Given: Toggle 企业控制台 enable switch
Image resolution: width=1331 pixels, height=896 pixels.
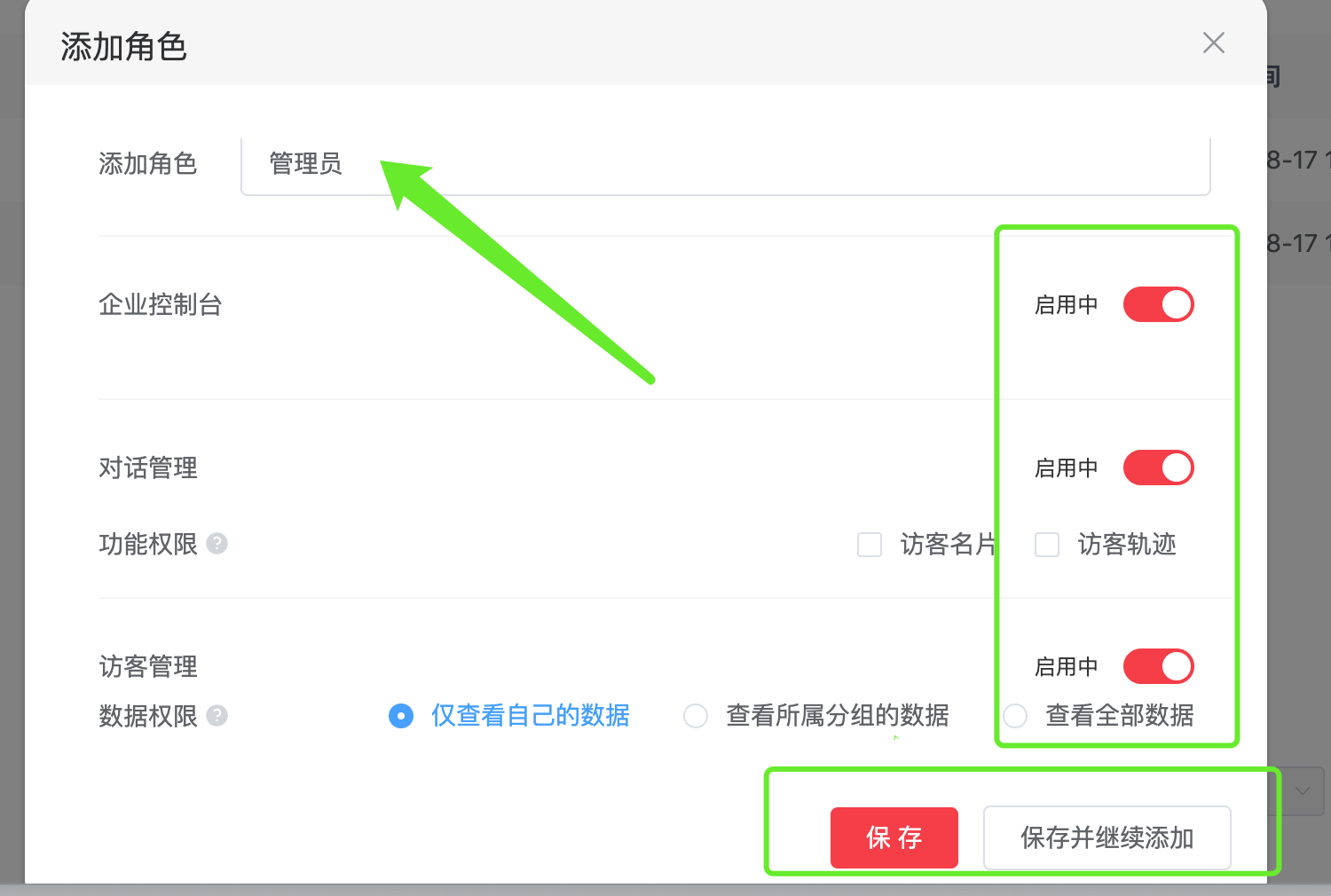Looking at the screenshot, I should (x=1158, y=304).
